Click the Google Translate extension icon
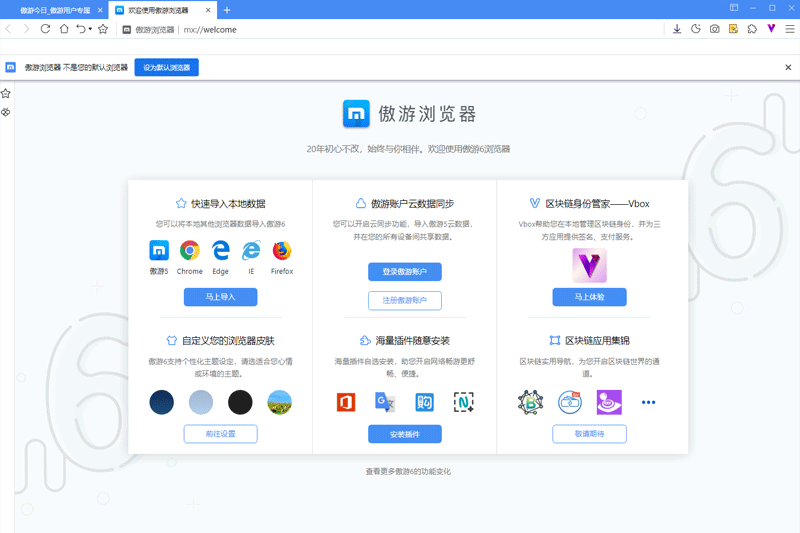Viewport: 800px width, 533px height. coord(385,402)
